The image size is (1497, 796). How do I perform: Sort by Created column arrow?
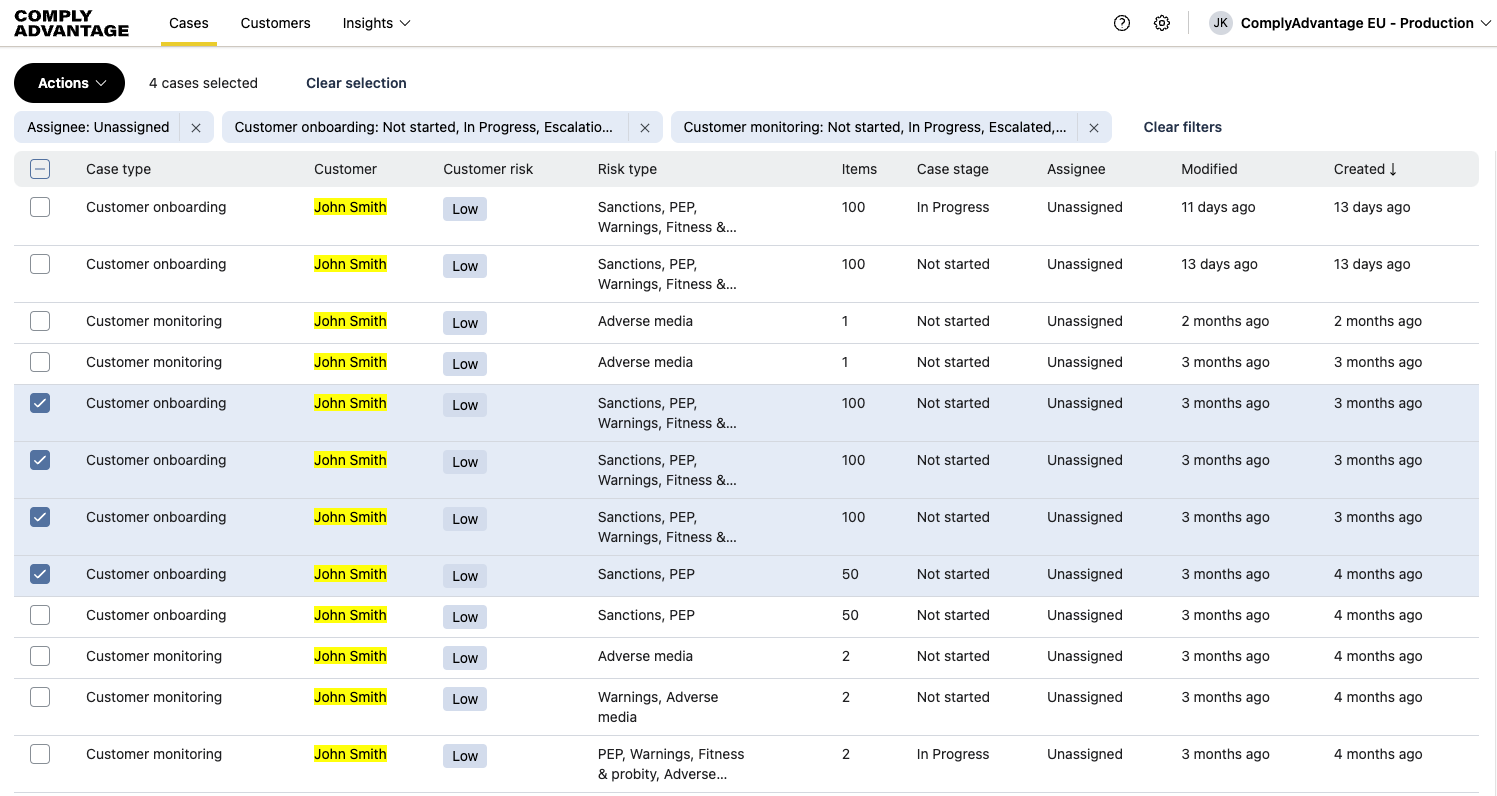tap(1393, 169)
